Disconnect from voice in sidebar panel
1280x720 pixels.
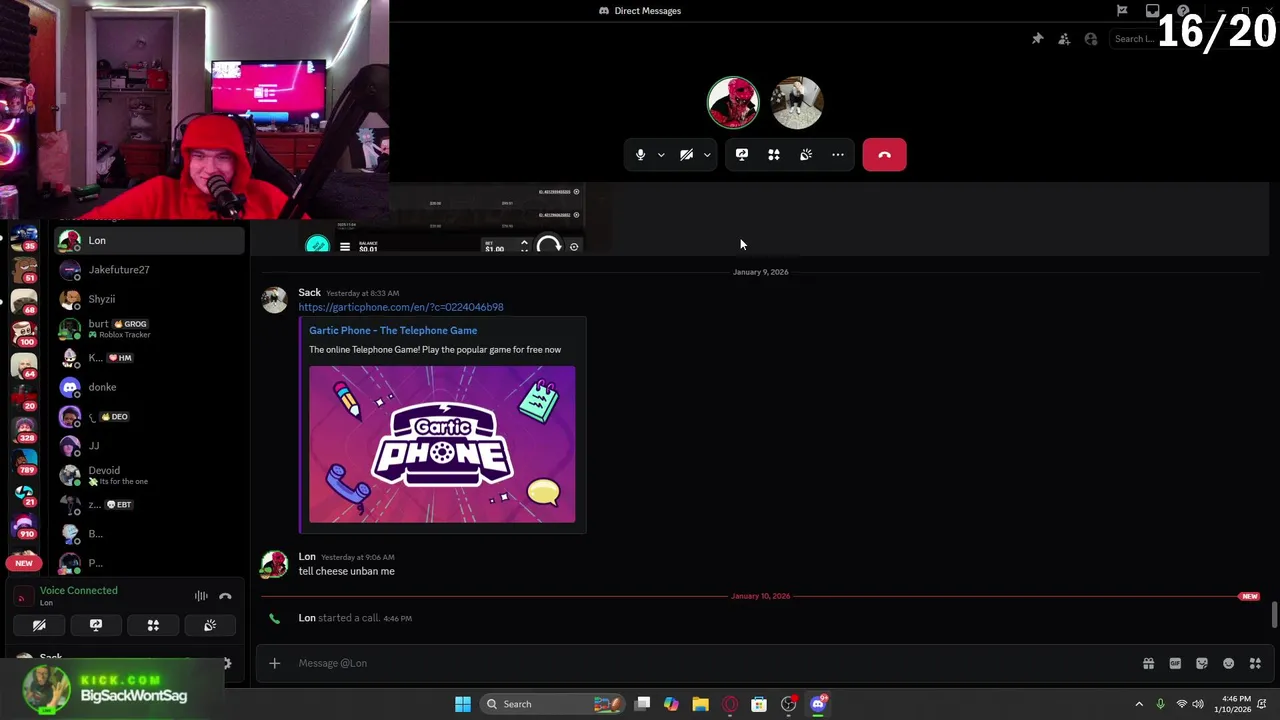(x=225, y=596)
